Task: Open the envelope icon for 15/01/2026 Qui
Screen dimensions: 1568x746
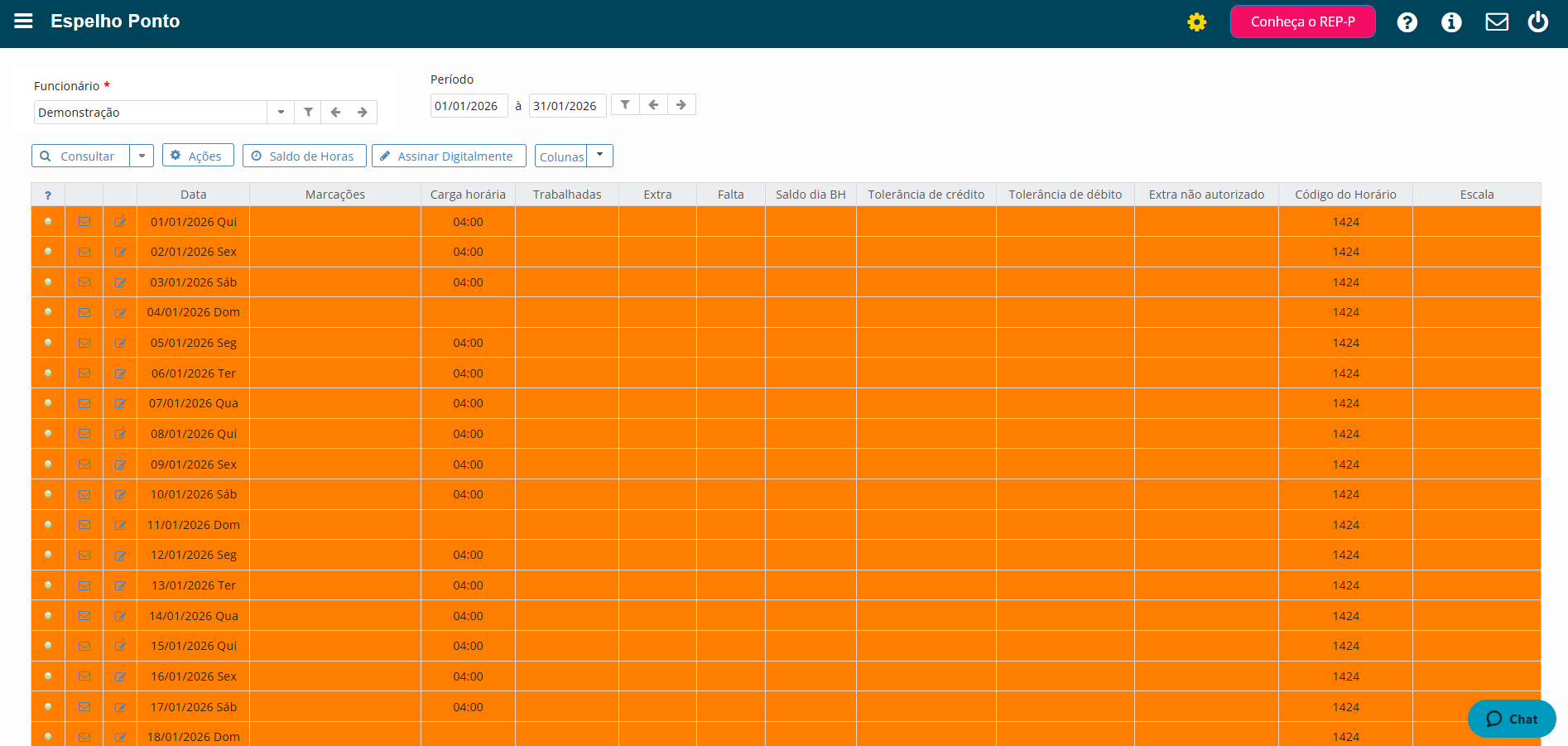Action: click(x=84, y=646)
